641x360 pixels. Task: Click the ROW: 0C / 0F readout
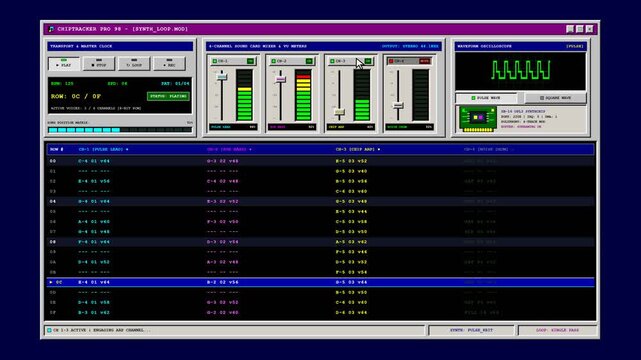click(x=76, y=96)
